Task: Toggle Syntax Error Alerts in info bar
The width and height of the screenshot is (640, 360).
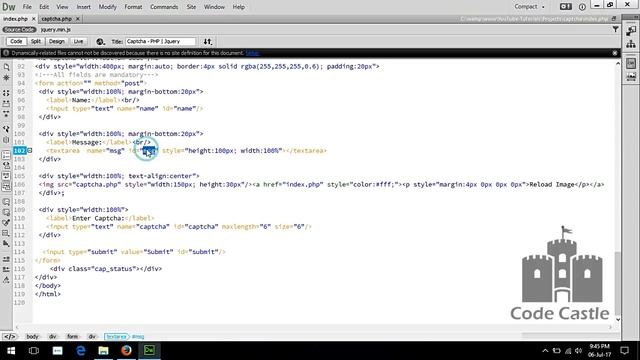Action: pyautogui.click(x=6, y=187)
